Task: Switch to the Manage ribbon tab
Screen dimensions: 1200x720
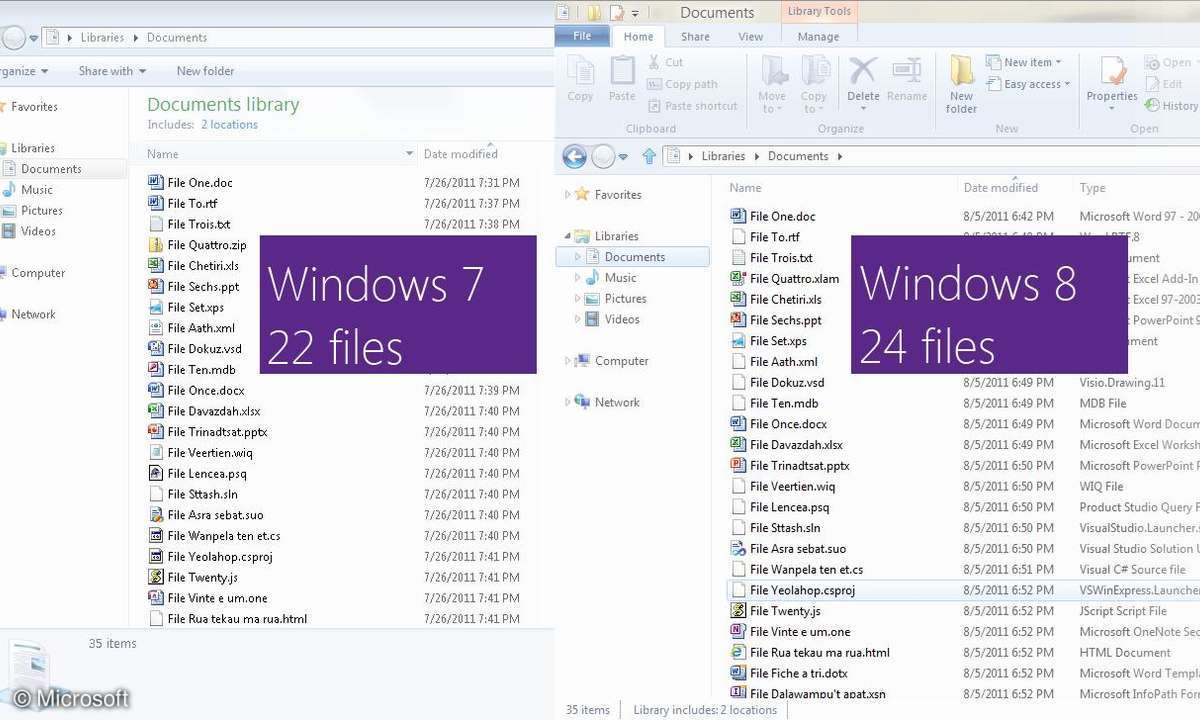Action: tap(818, 37)
